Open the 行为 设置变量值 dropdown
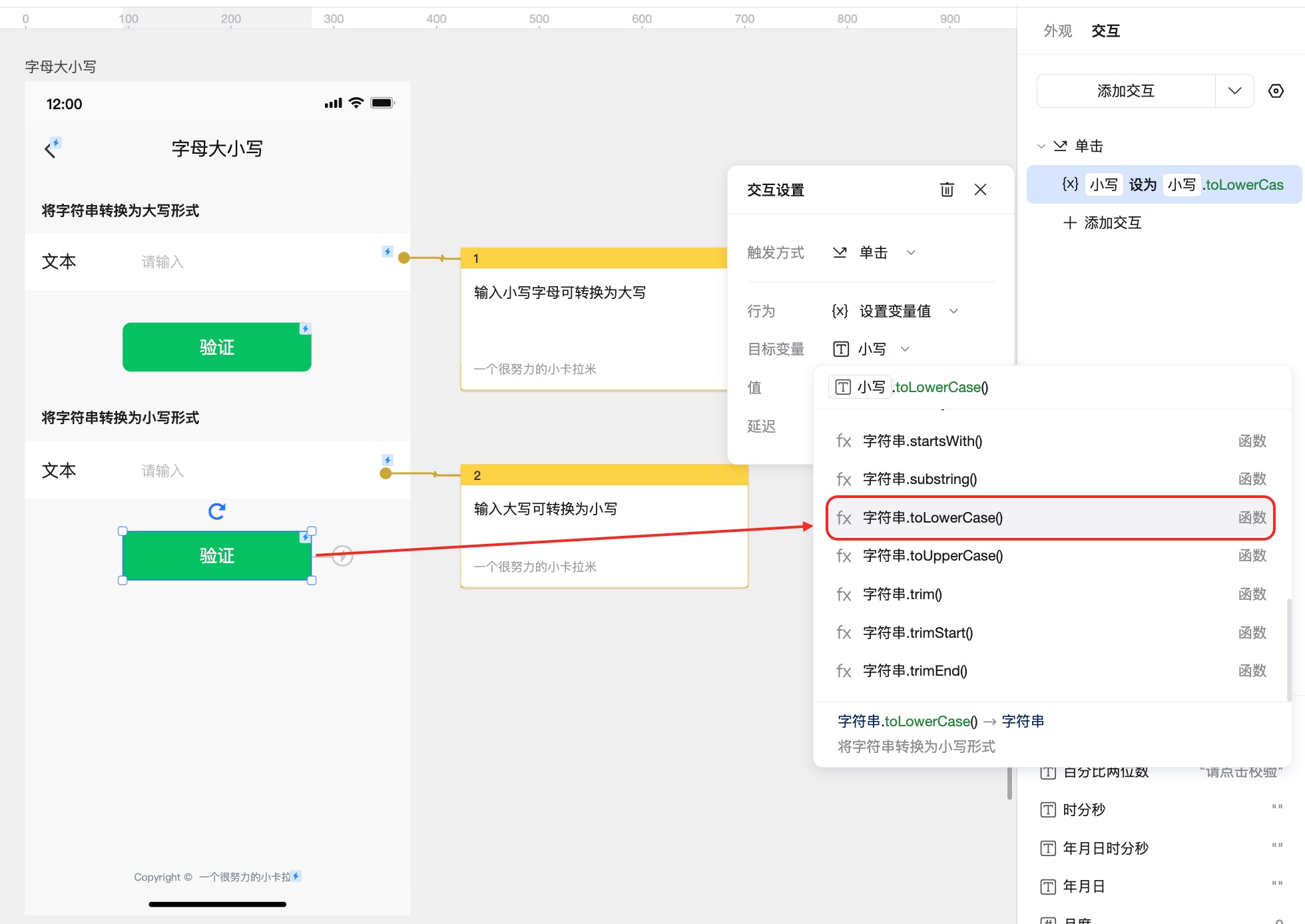This screenshot has height=924, width=1305. (x=953, y=311)
